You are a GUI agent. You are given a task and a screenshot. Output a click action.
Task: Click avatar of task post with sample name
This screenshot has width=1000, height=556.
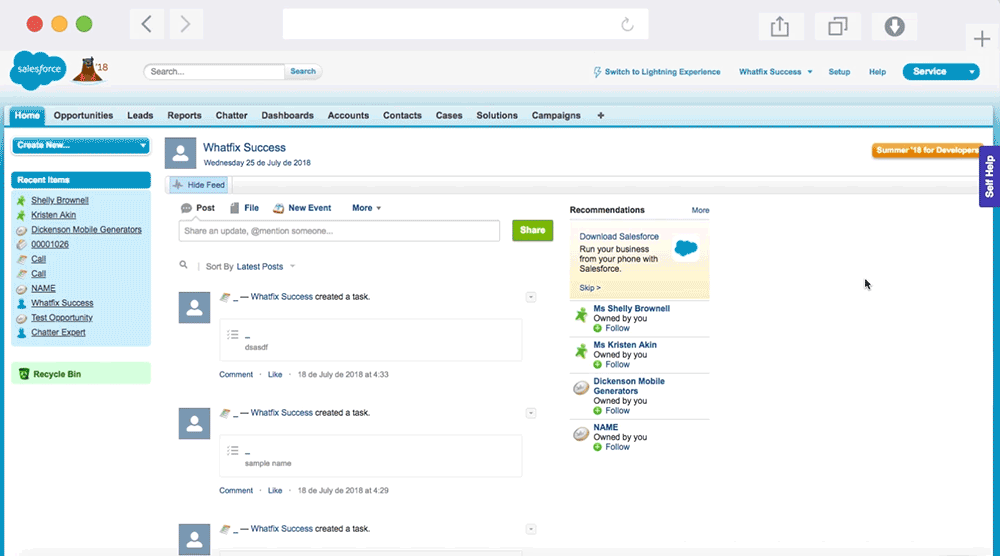[195, 423]
